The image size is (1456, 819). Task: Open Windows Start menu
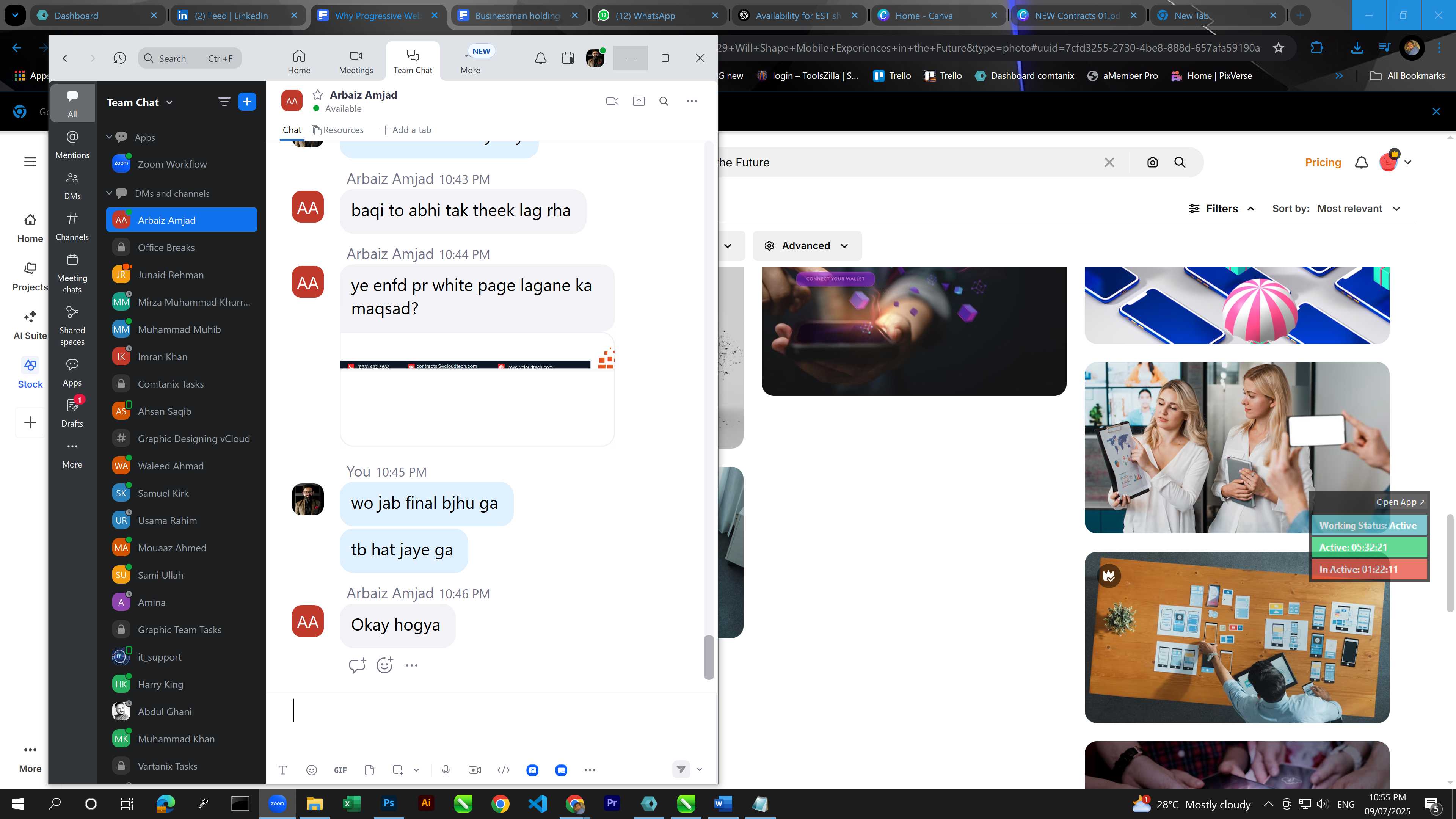coord(17,804)
